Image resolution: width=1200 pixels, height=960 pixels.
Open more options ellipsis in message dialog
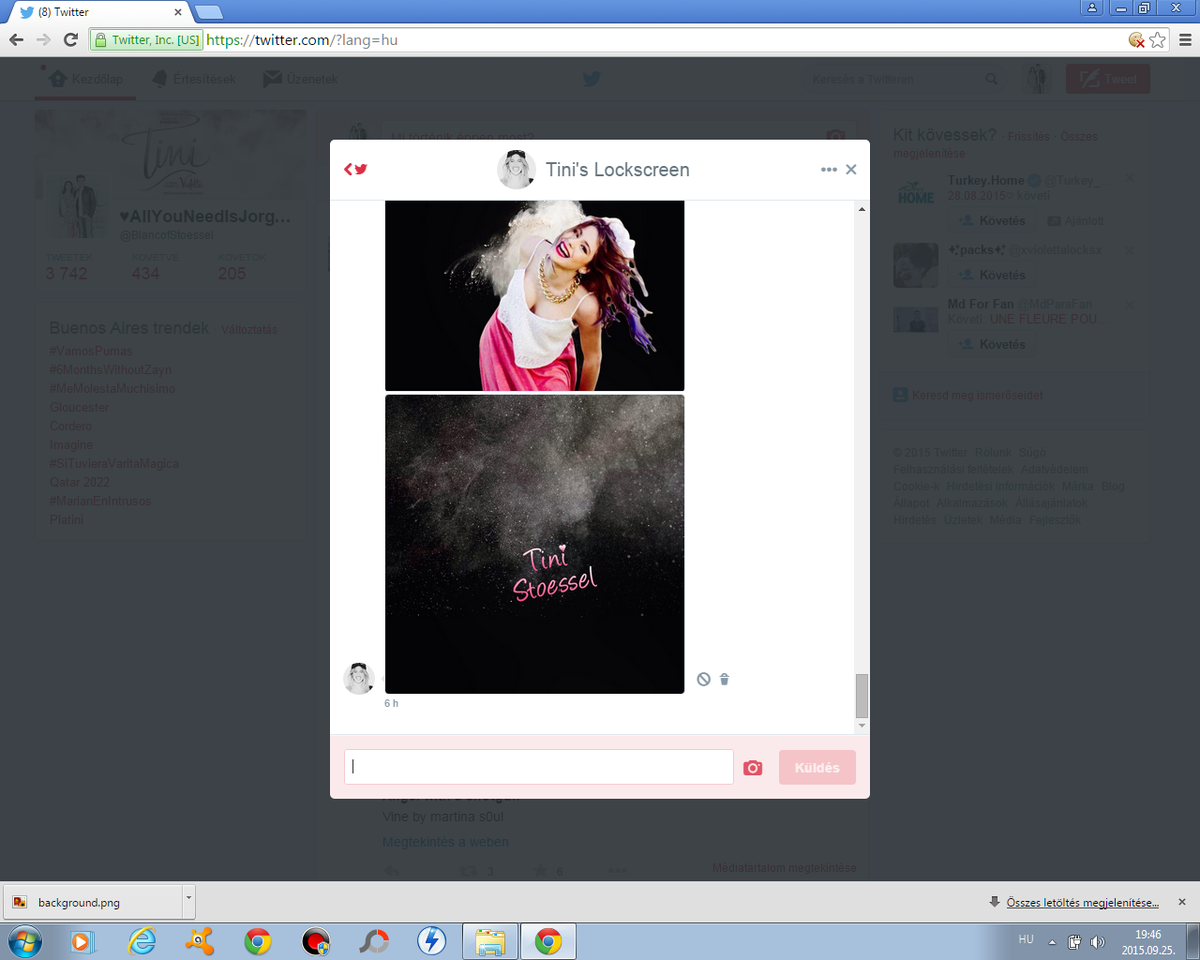pyautogui.click(x=828, y=170)
